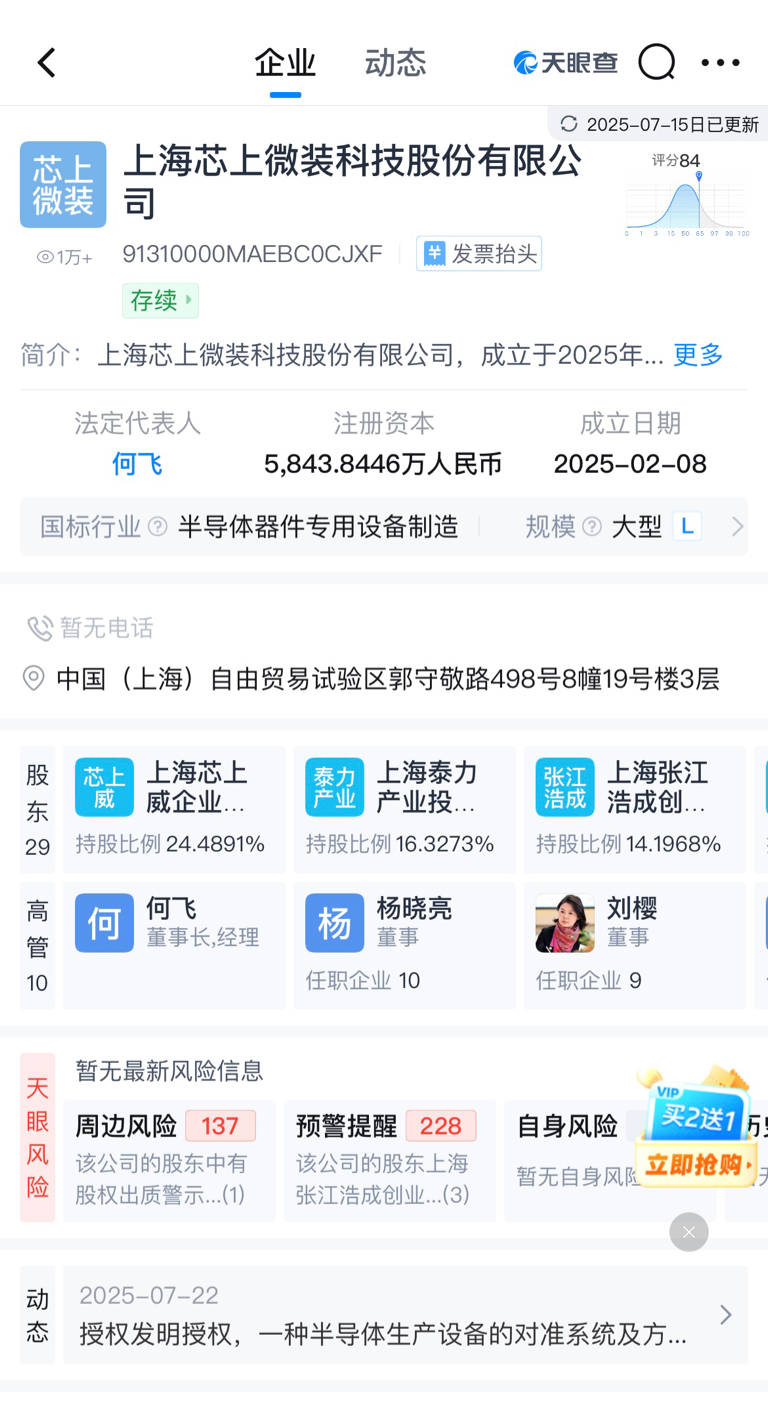This screenshot has width=768, height=1403.
Task: Tap 刘樱's photo avatar
Action: coord(565,923)
